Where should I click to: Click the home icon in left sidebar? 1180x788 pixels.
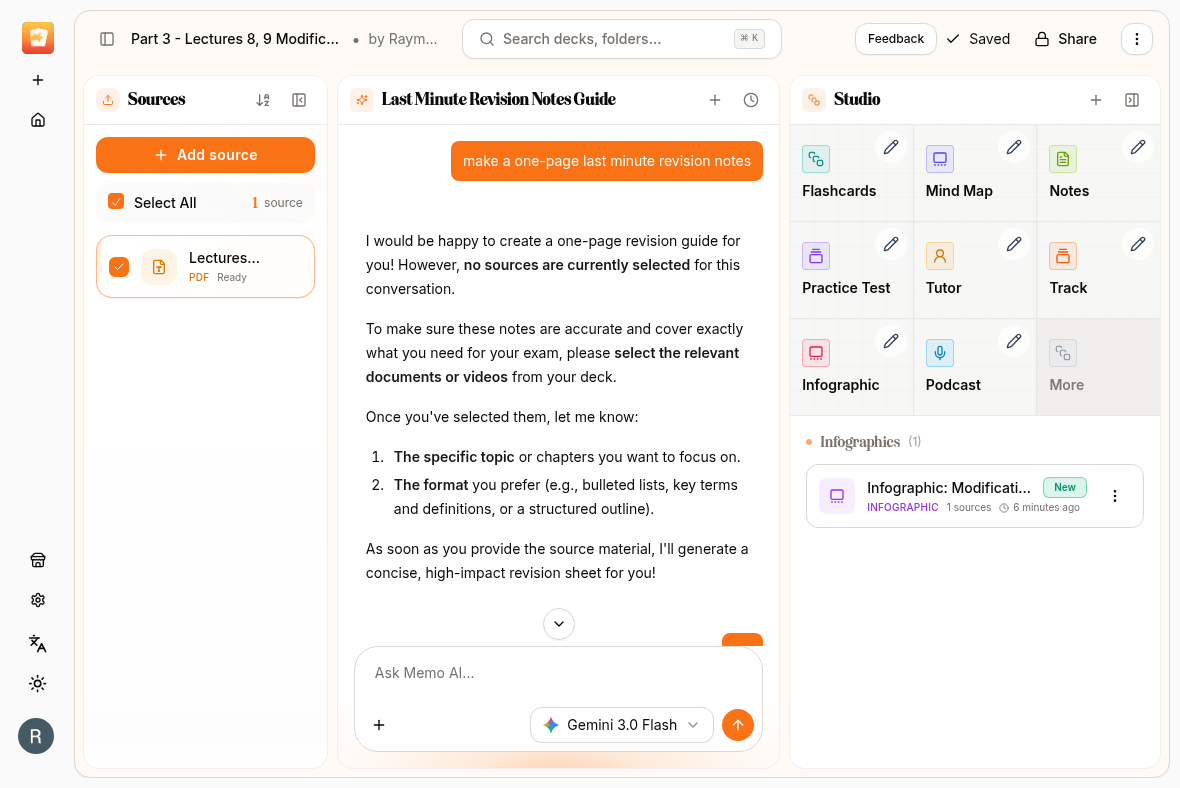(x=38, y=120)
